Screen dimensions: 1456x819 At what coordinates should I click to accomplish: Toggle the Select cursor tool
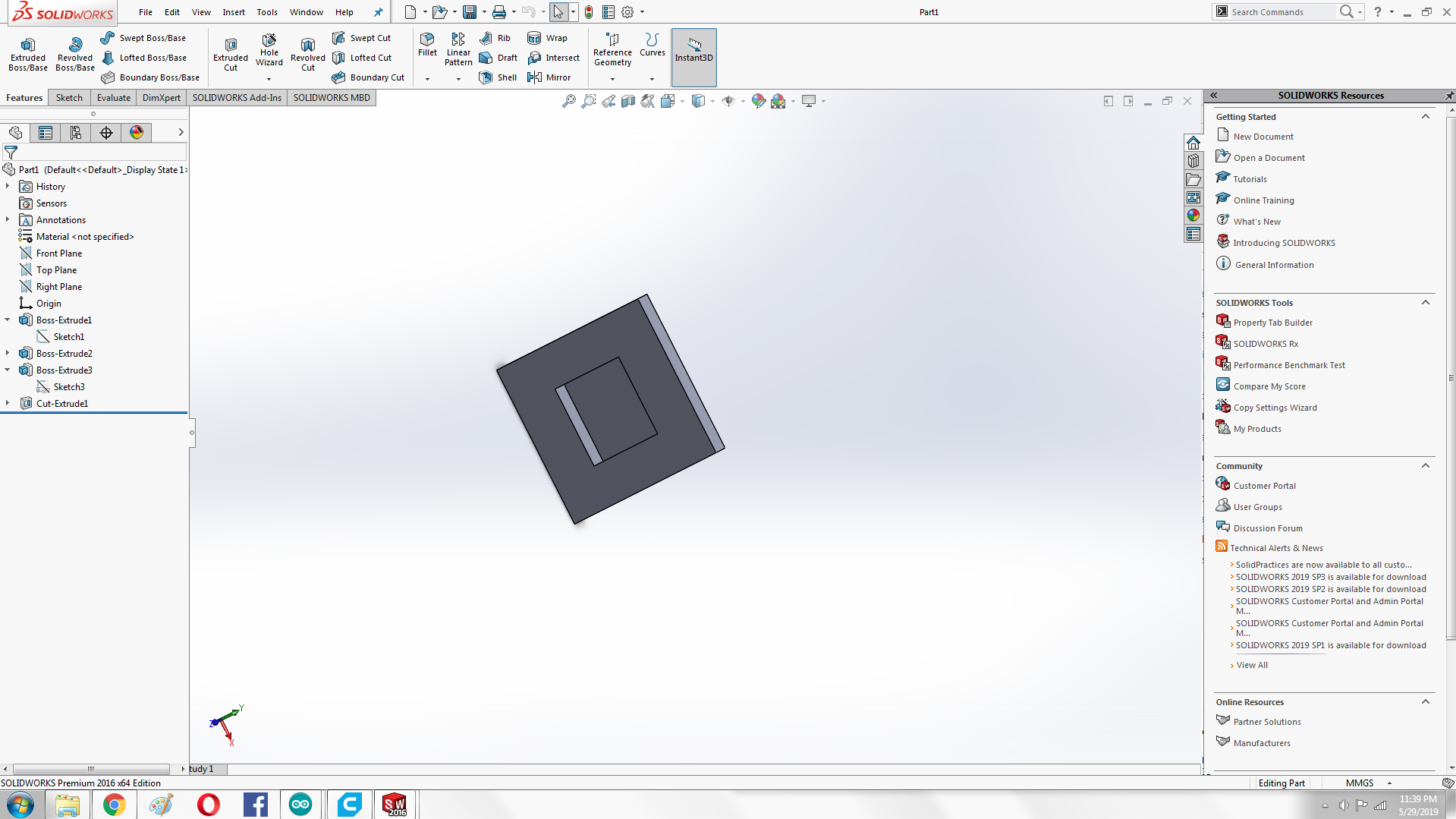[x=558, y=12]
